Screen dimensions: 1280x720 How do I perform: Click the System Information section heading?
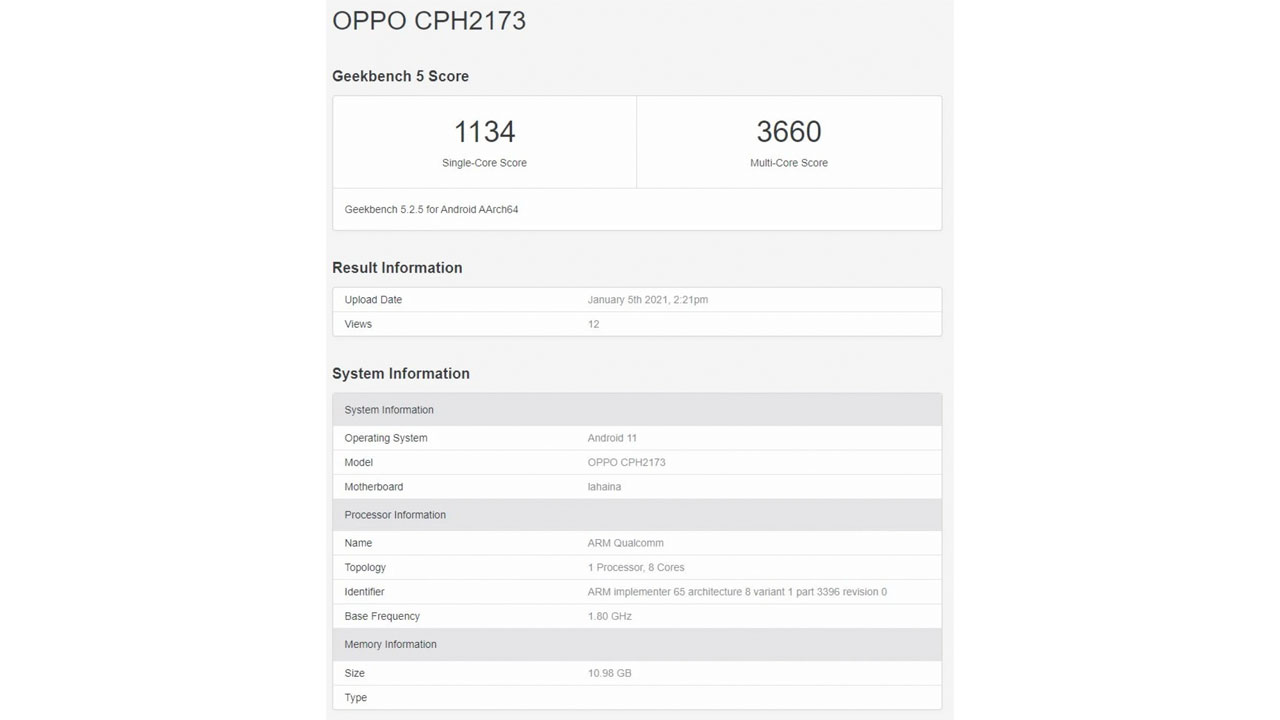pyautogui.click(x=400, y=374)
